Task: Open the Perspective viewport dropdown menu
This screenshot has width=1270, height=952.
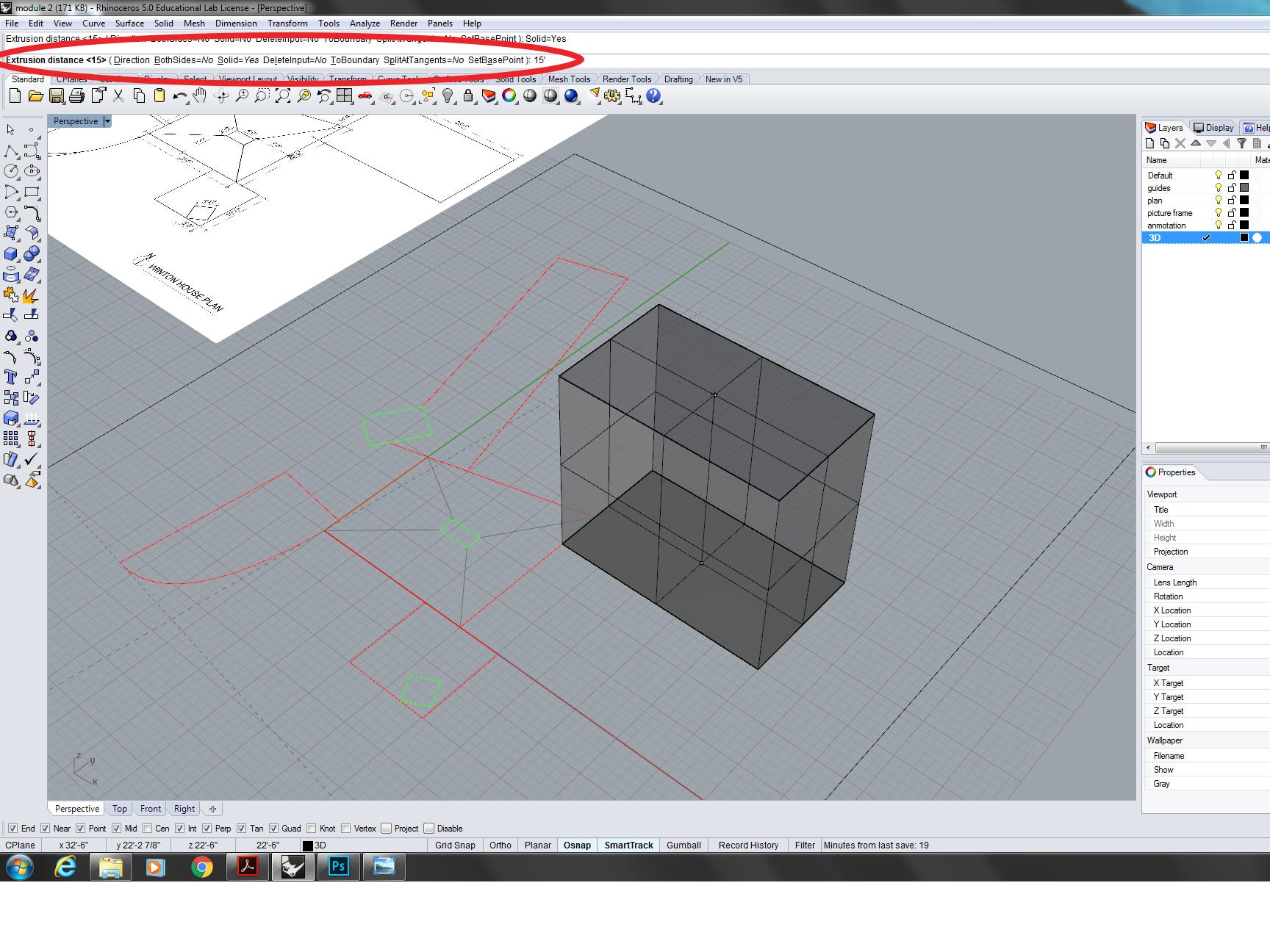Action: (107, 121)
